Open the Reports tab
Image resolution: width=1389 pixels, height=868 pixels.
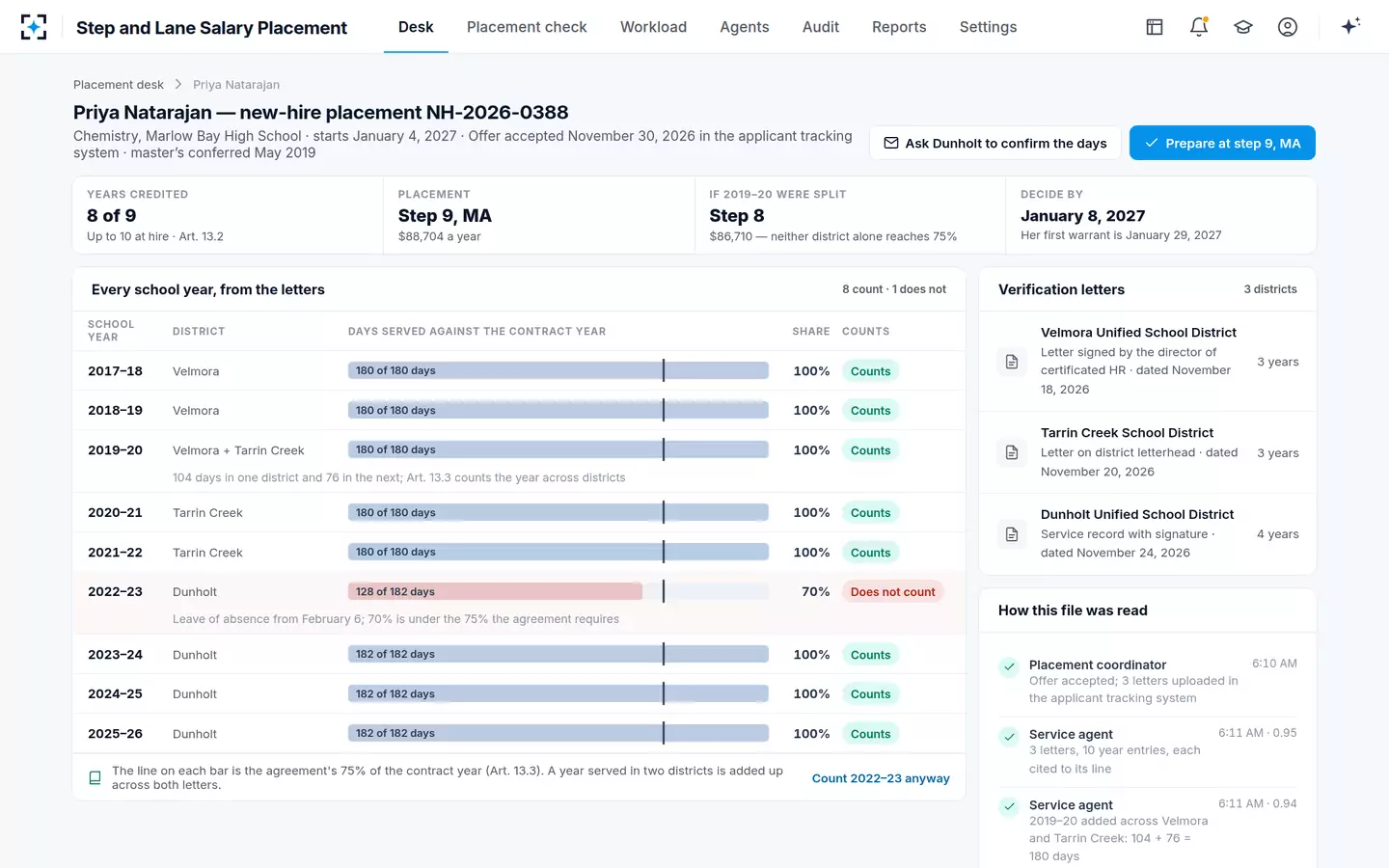[899, 27]
